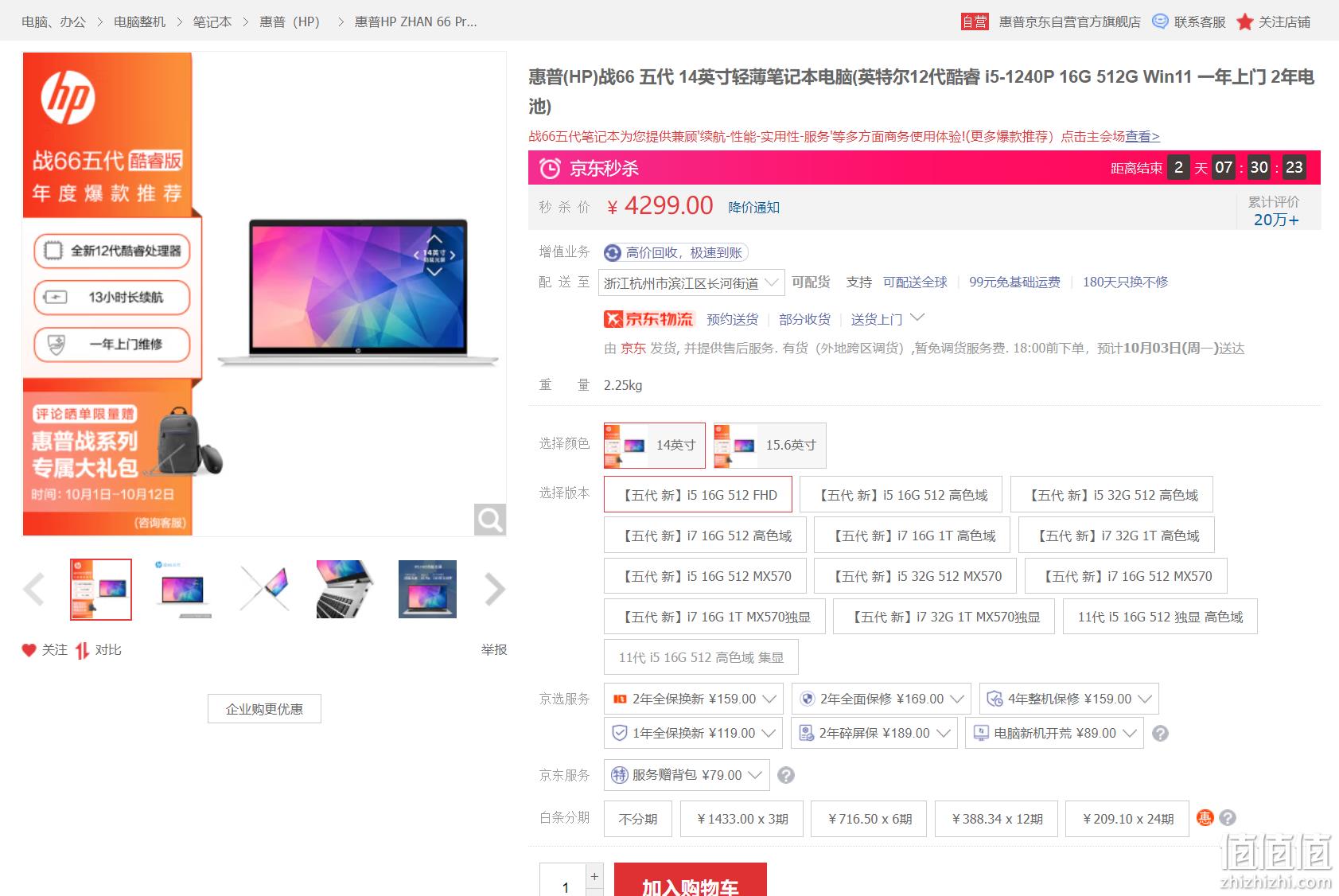Click the 高价回收 recycle icon
The width and height of the screenshot is (1339, 896).
pos(613,253)
